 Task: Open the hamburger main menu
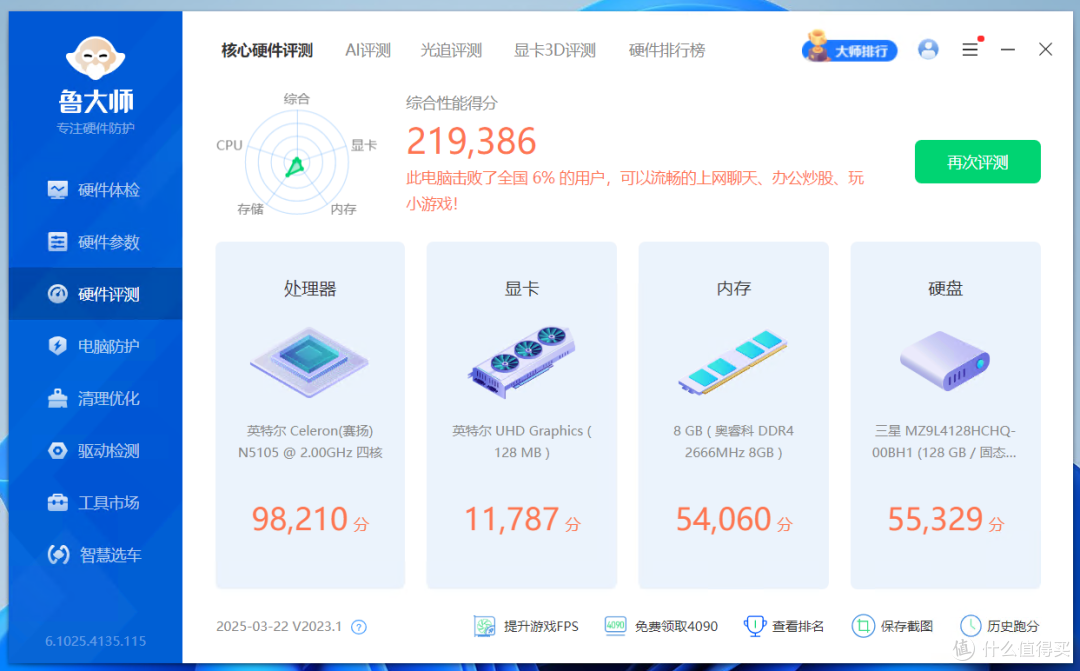point(970,50)
